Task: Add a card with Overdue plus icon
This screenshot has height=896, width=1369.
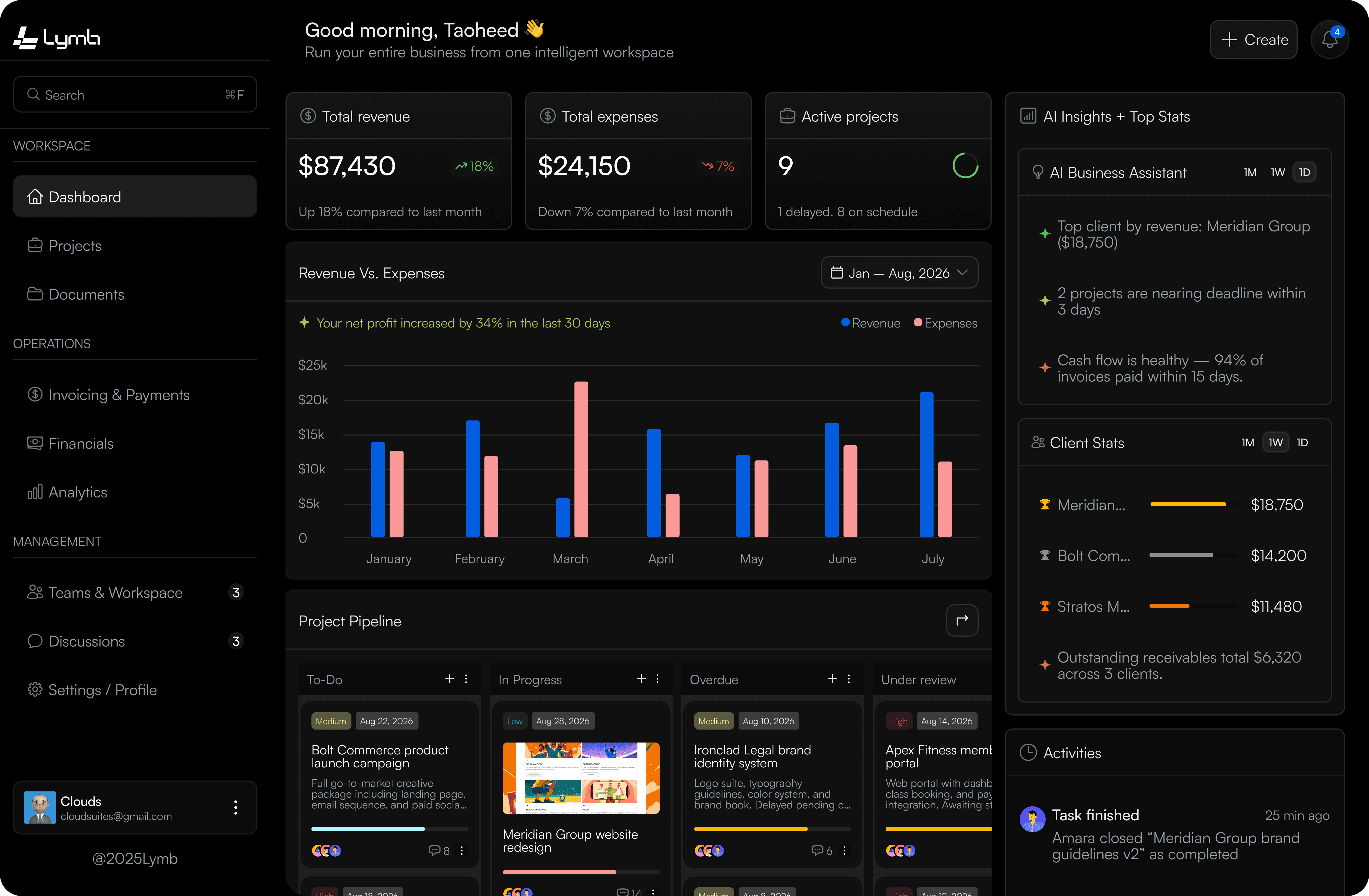Action: 832,679
